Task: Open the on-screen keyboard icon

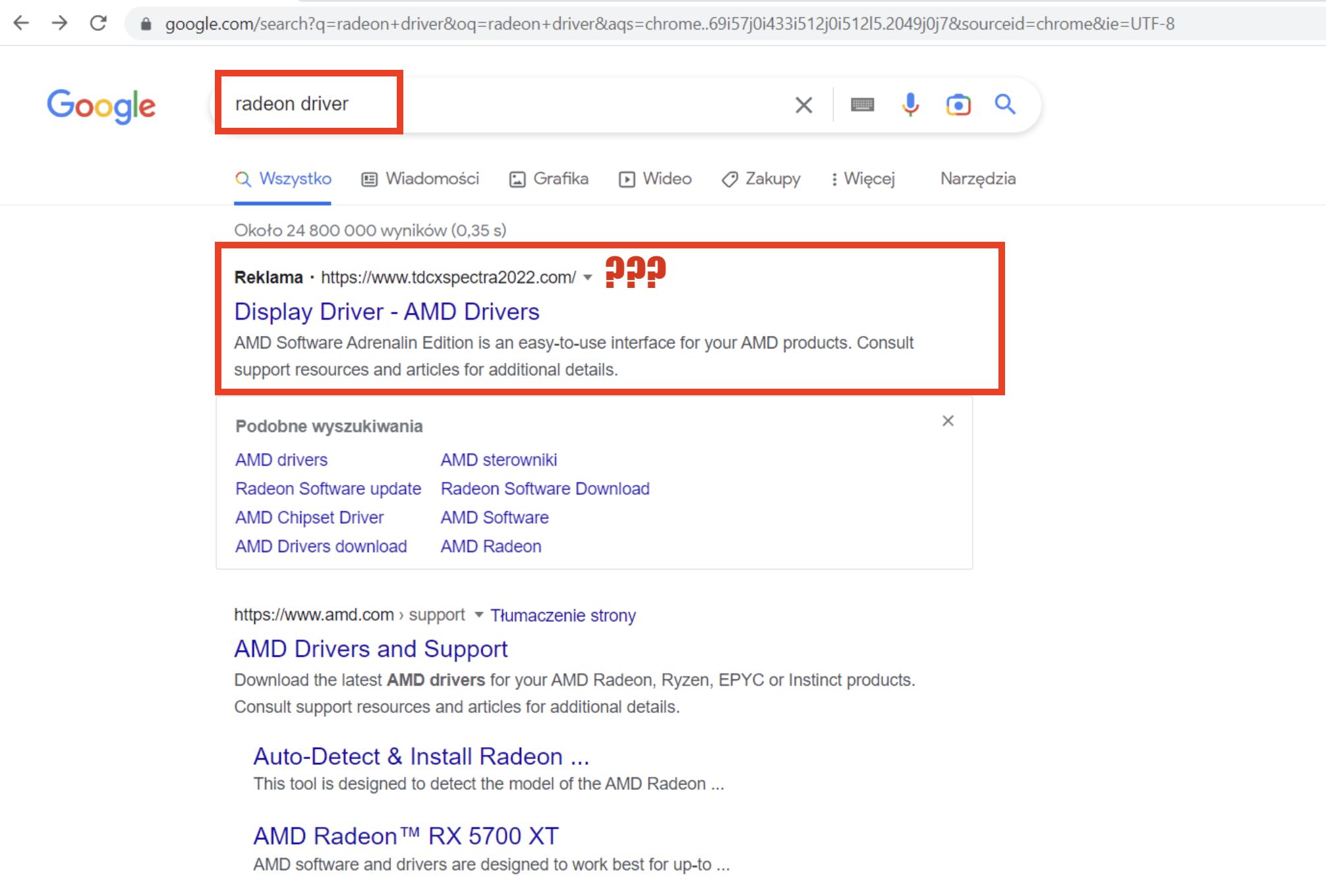Action: coord(862,105)
